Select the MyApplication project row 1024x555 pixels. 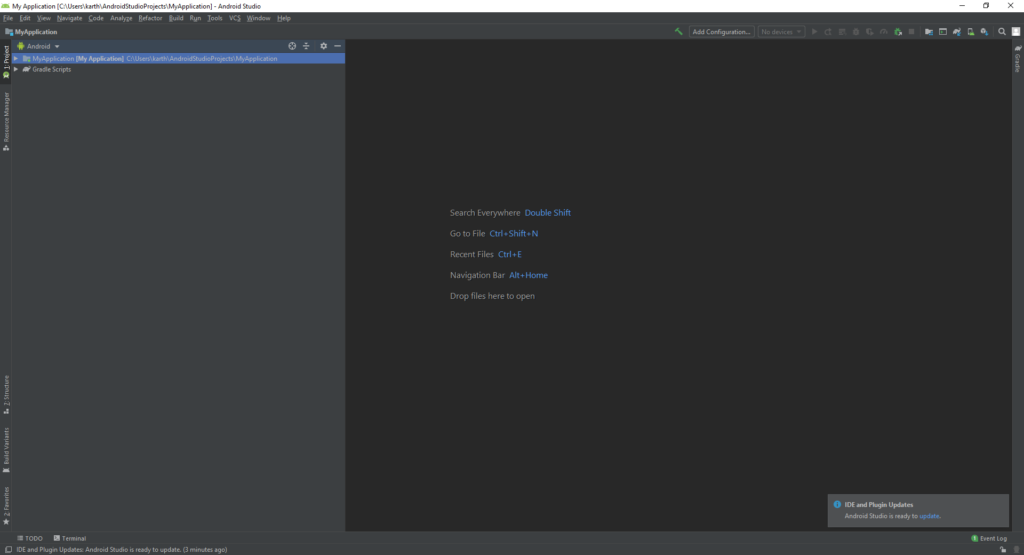click(x=178, y=59)
